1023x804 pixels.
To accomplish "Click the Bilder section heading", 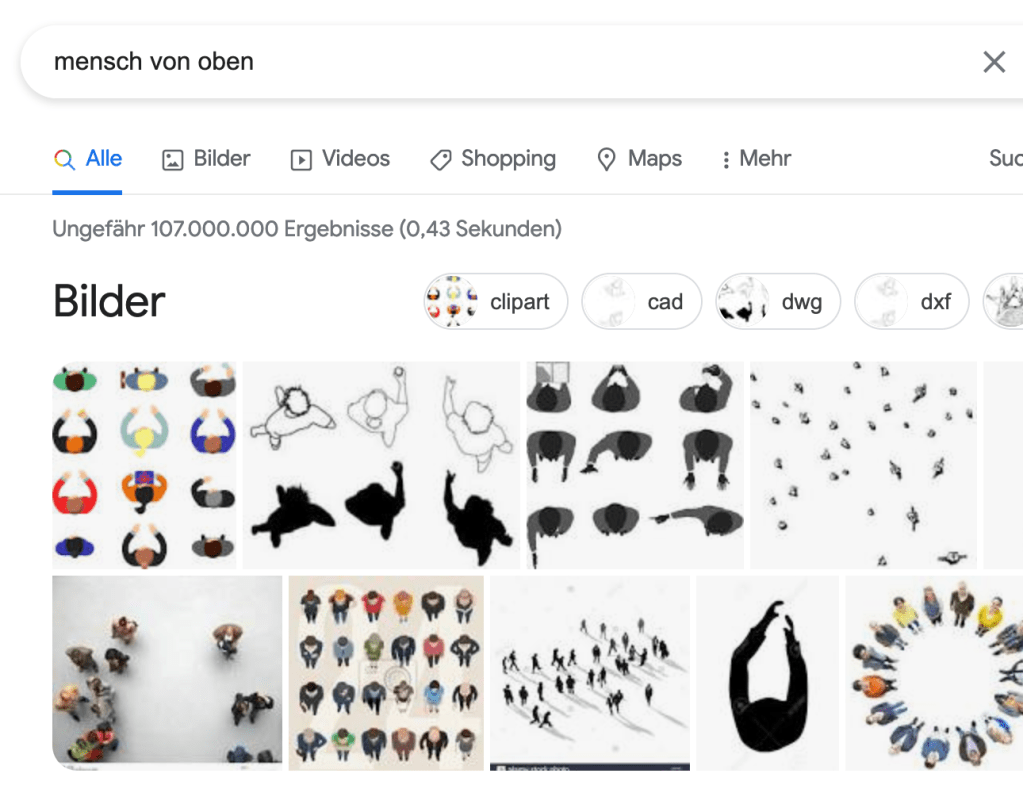I will [109, 302].
